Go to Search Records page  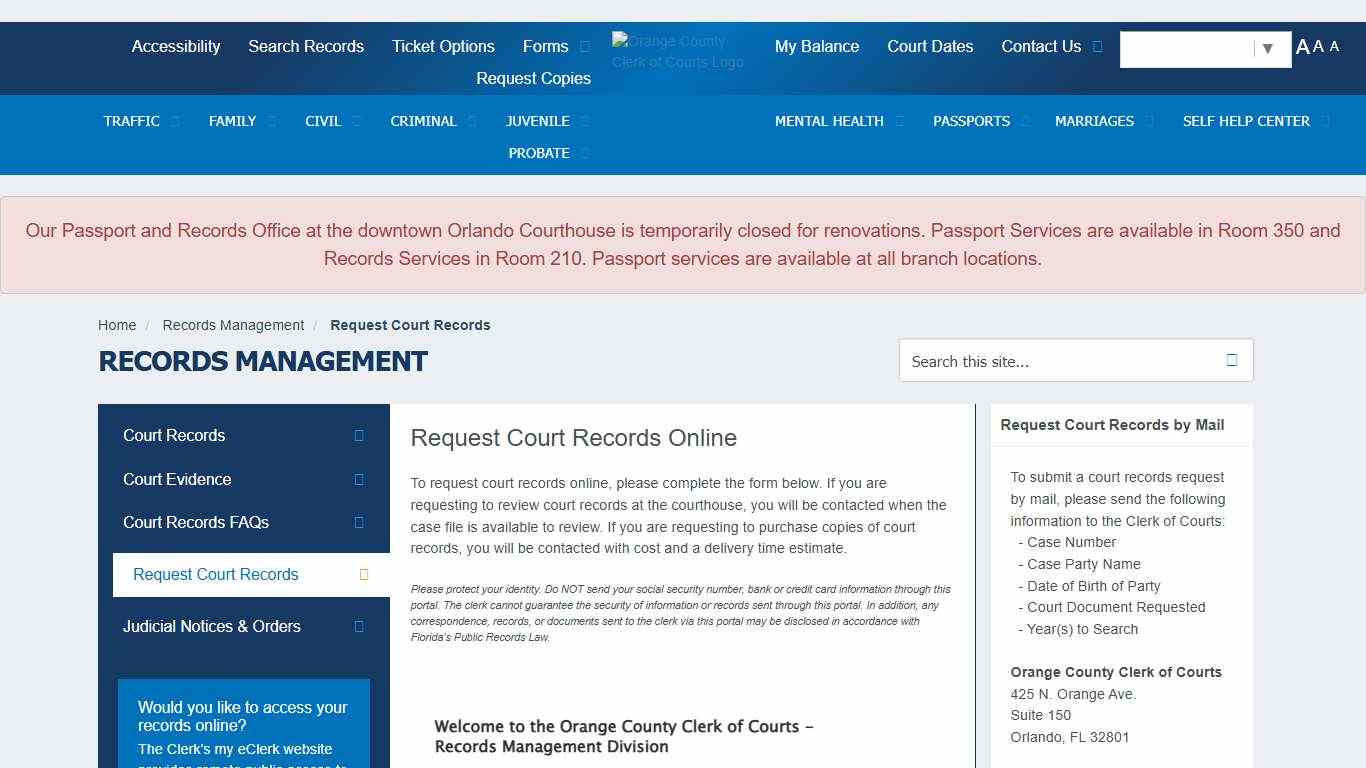click(306, 46)
